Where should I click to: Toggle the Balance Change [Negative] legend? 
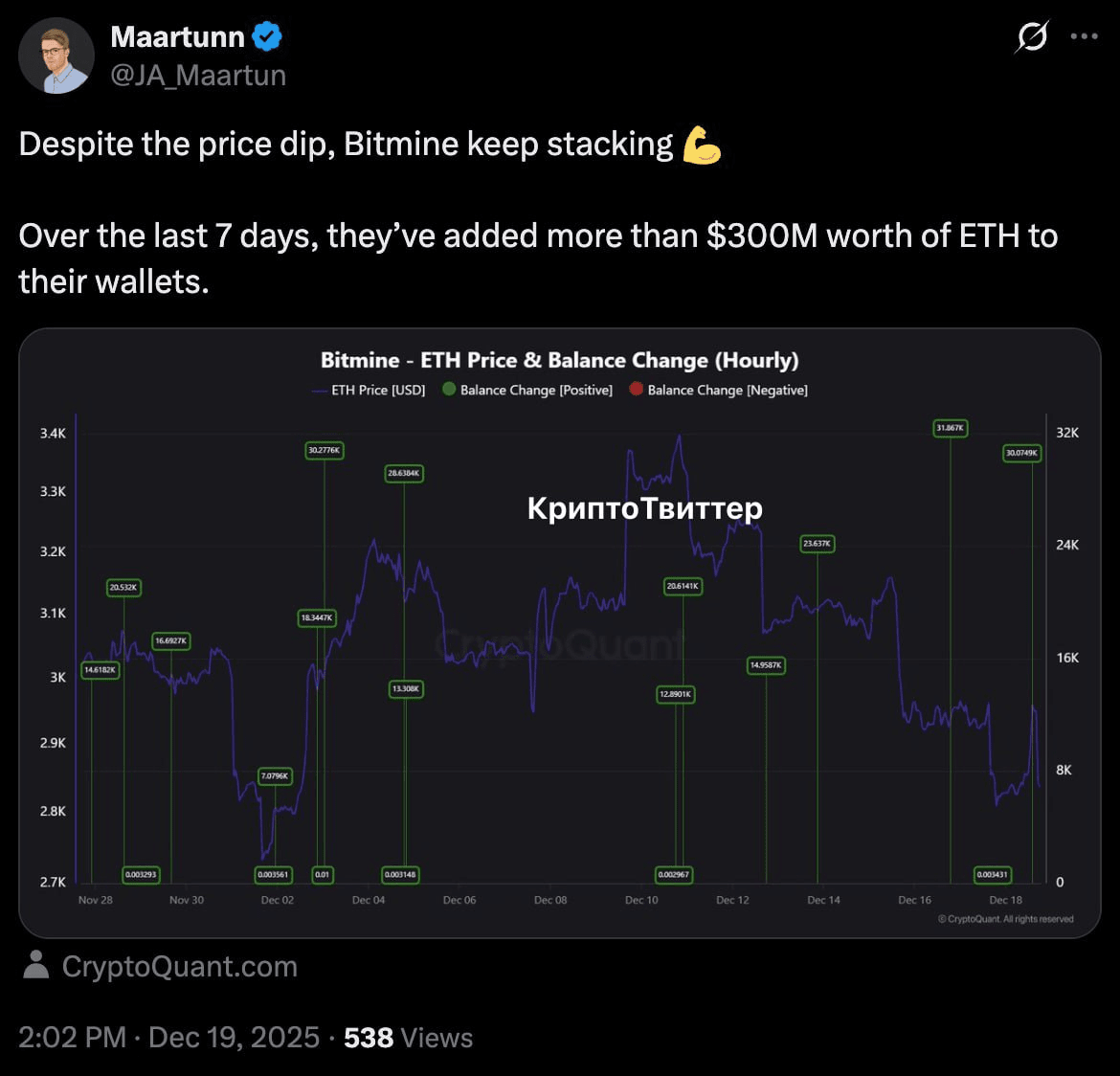pos(718,390)
